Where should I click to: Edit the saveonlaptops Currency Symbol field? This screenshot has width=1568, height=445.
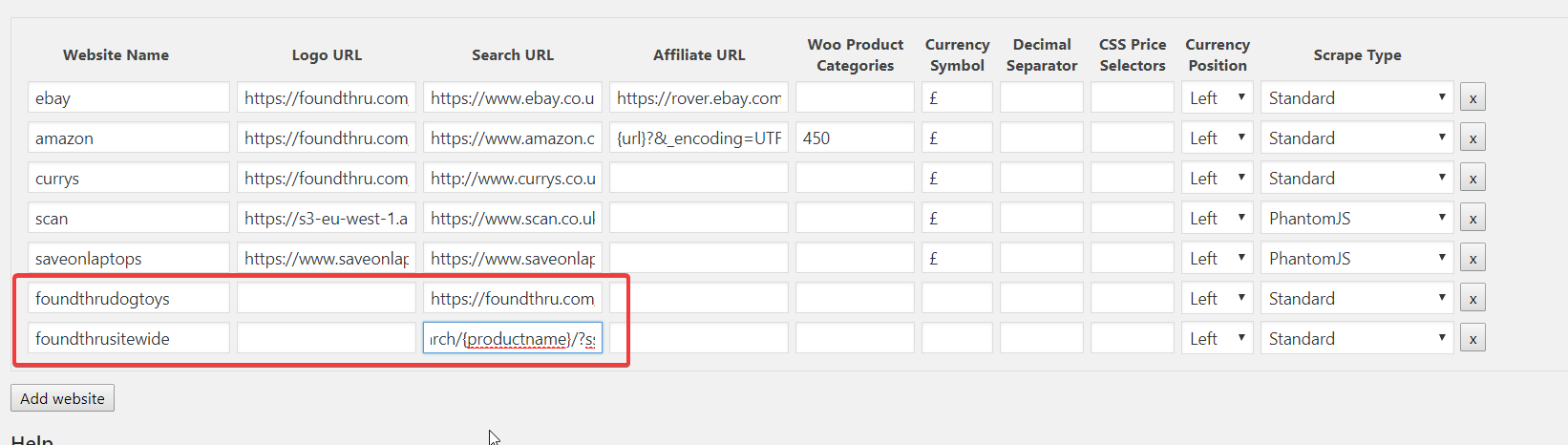(x=957, y=258)
